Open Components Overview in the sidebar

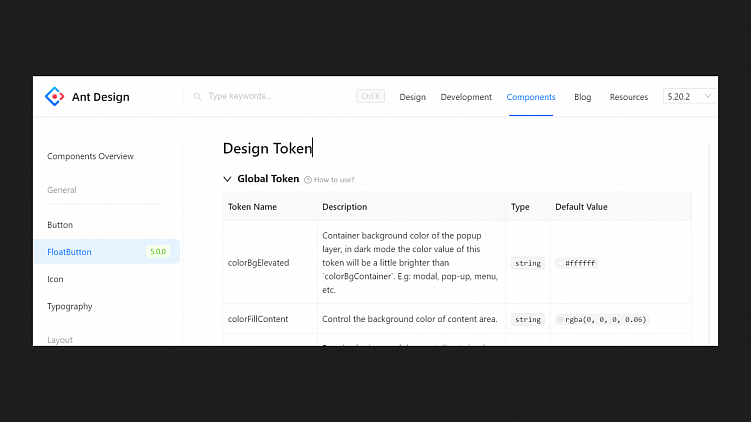[90, 156]
